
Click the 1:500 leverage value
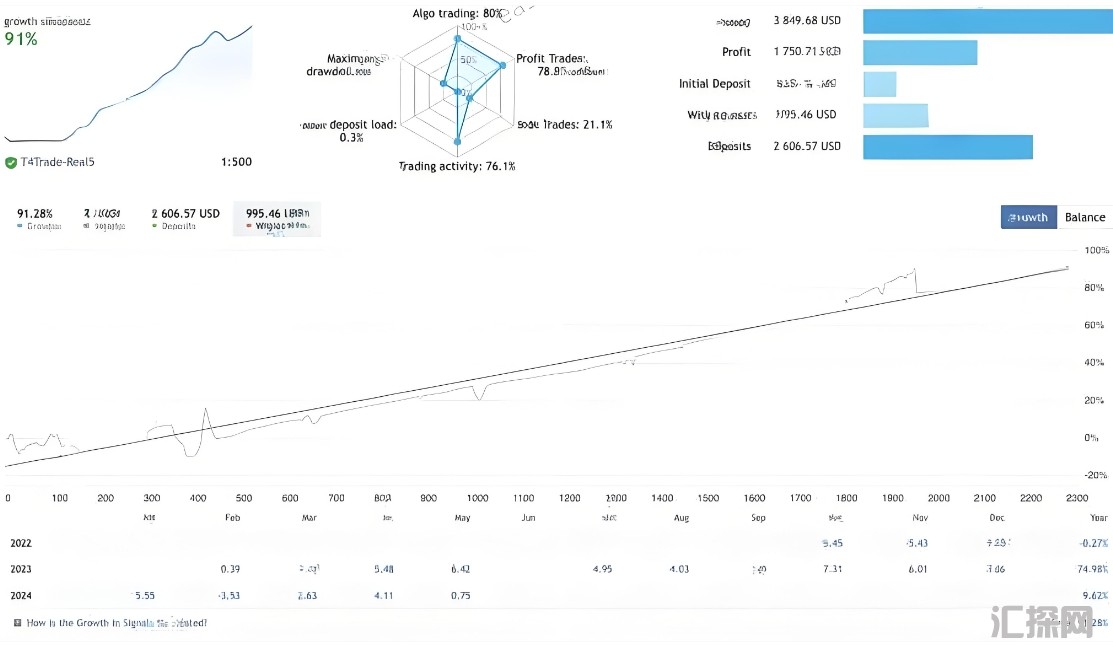[236, 162]
